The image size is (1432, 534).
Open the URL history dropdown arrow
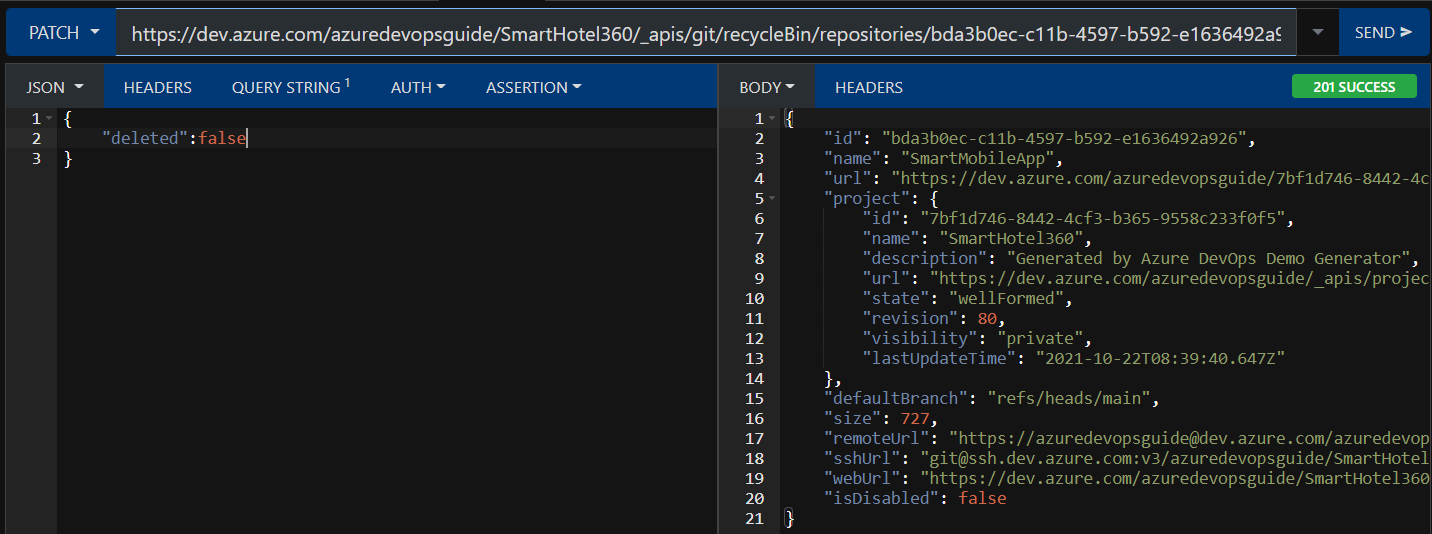tap(1318, 33)
